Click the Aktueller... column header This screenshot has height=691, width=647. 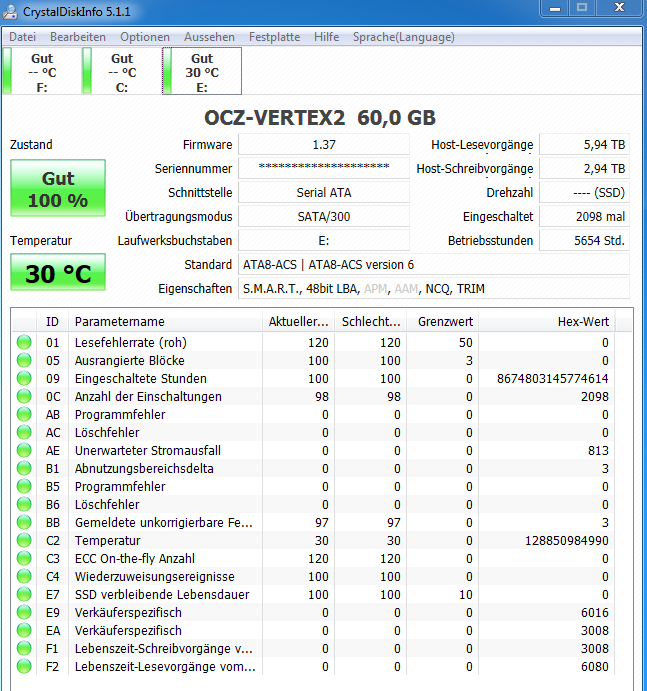[299, 322]
